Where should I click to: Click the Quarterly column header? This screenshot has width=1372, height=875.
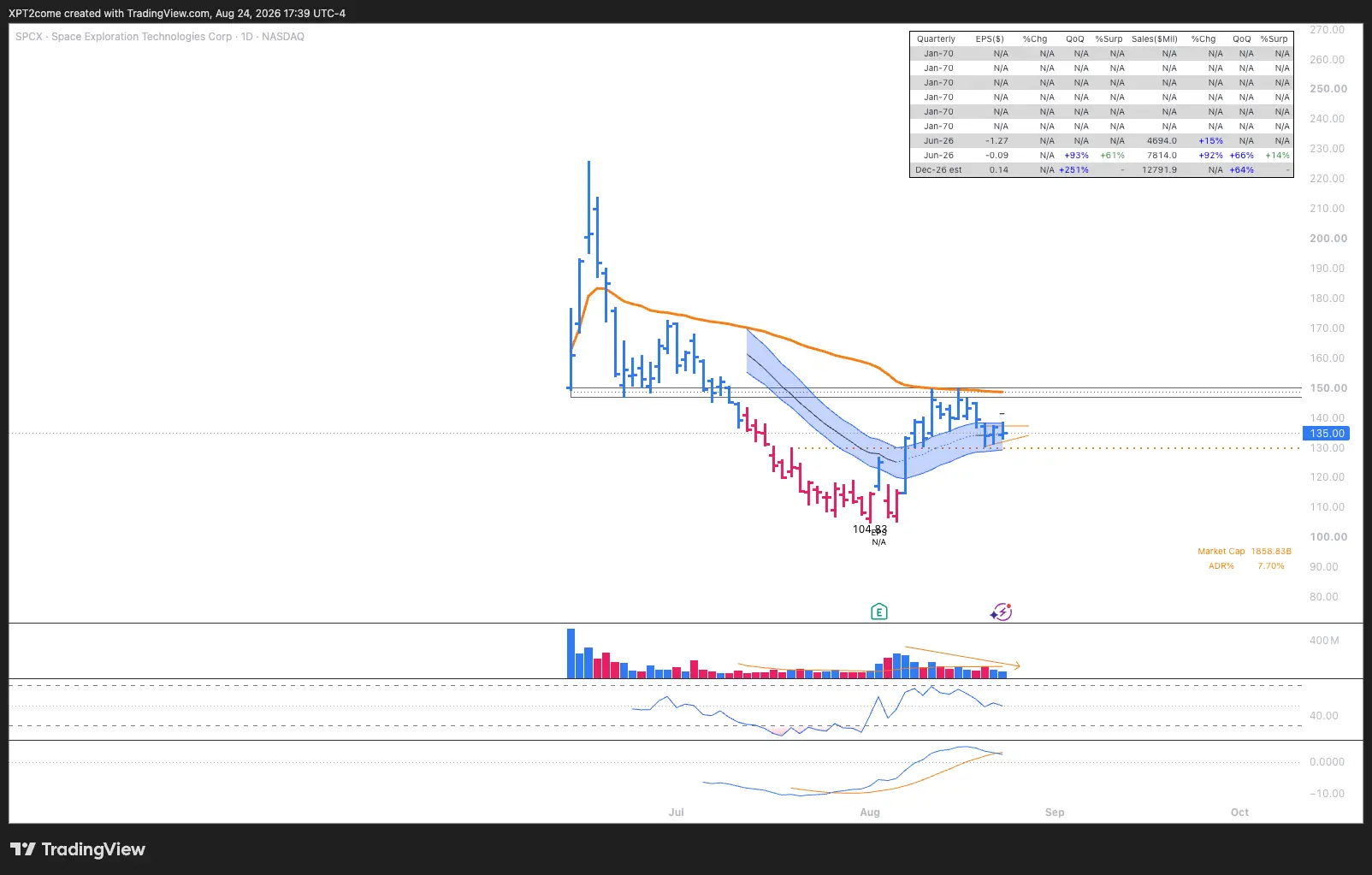[x=936, y=39]
